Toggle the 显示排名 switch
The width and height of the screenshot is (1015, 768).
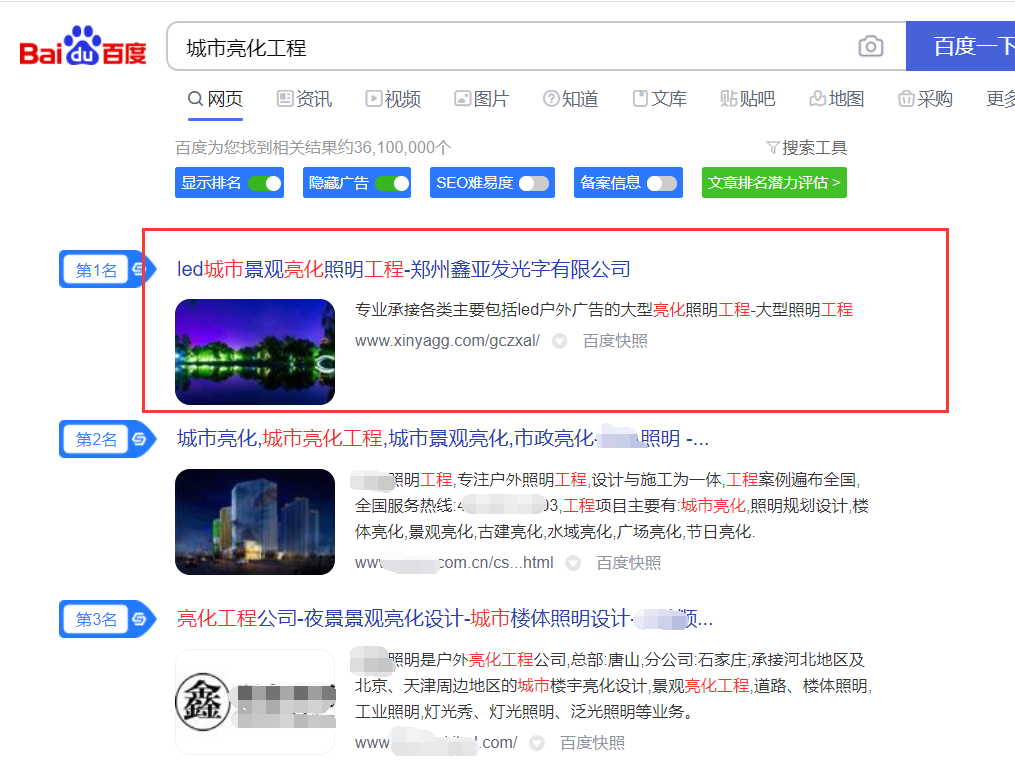coord(265,183)
